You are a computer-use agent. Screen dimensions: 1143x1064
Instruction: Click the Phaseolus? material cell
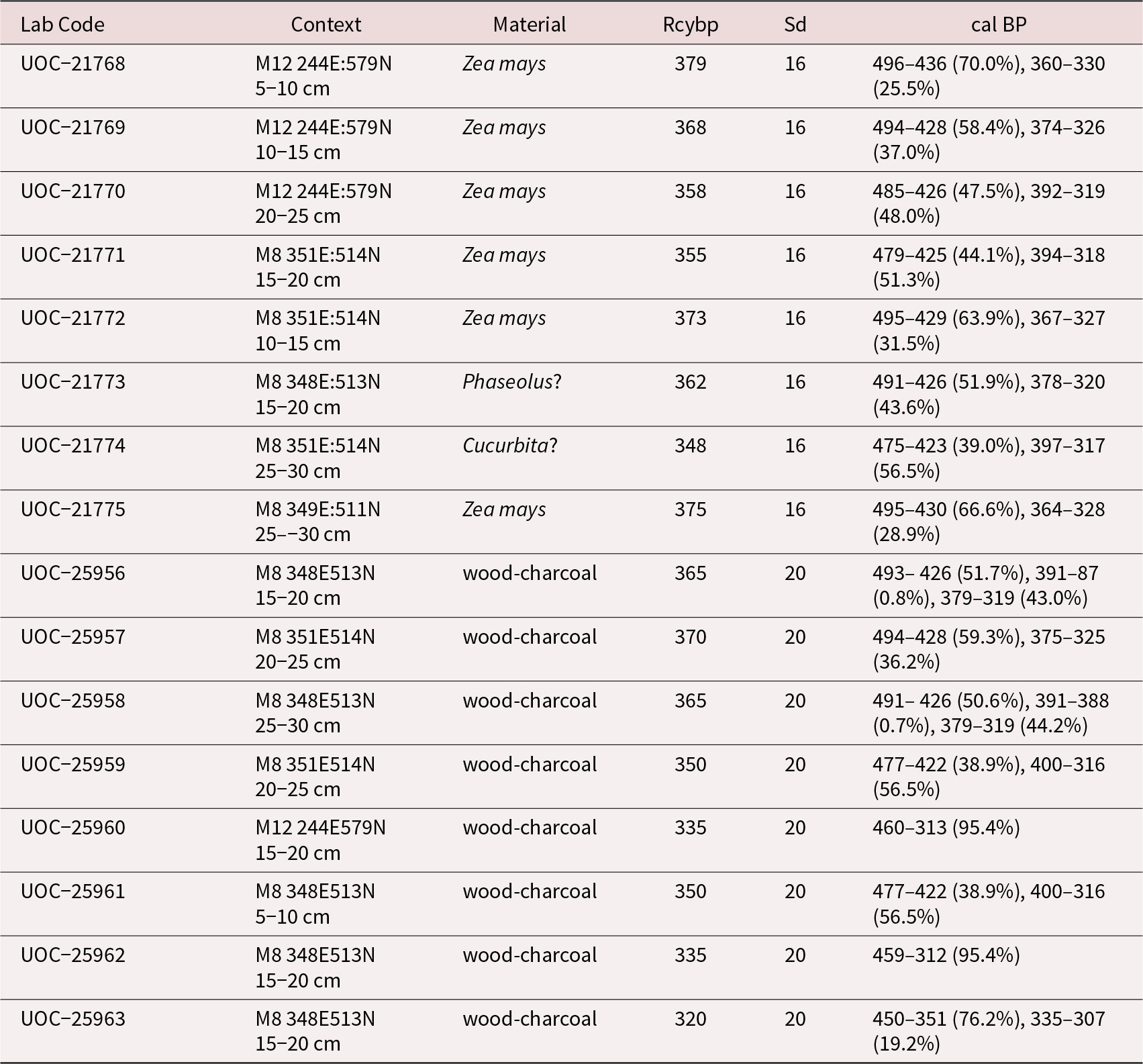pos(511,382)
